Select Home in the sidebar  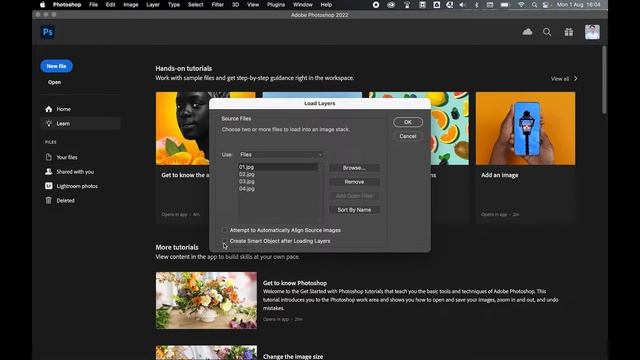coord(80,109)
